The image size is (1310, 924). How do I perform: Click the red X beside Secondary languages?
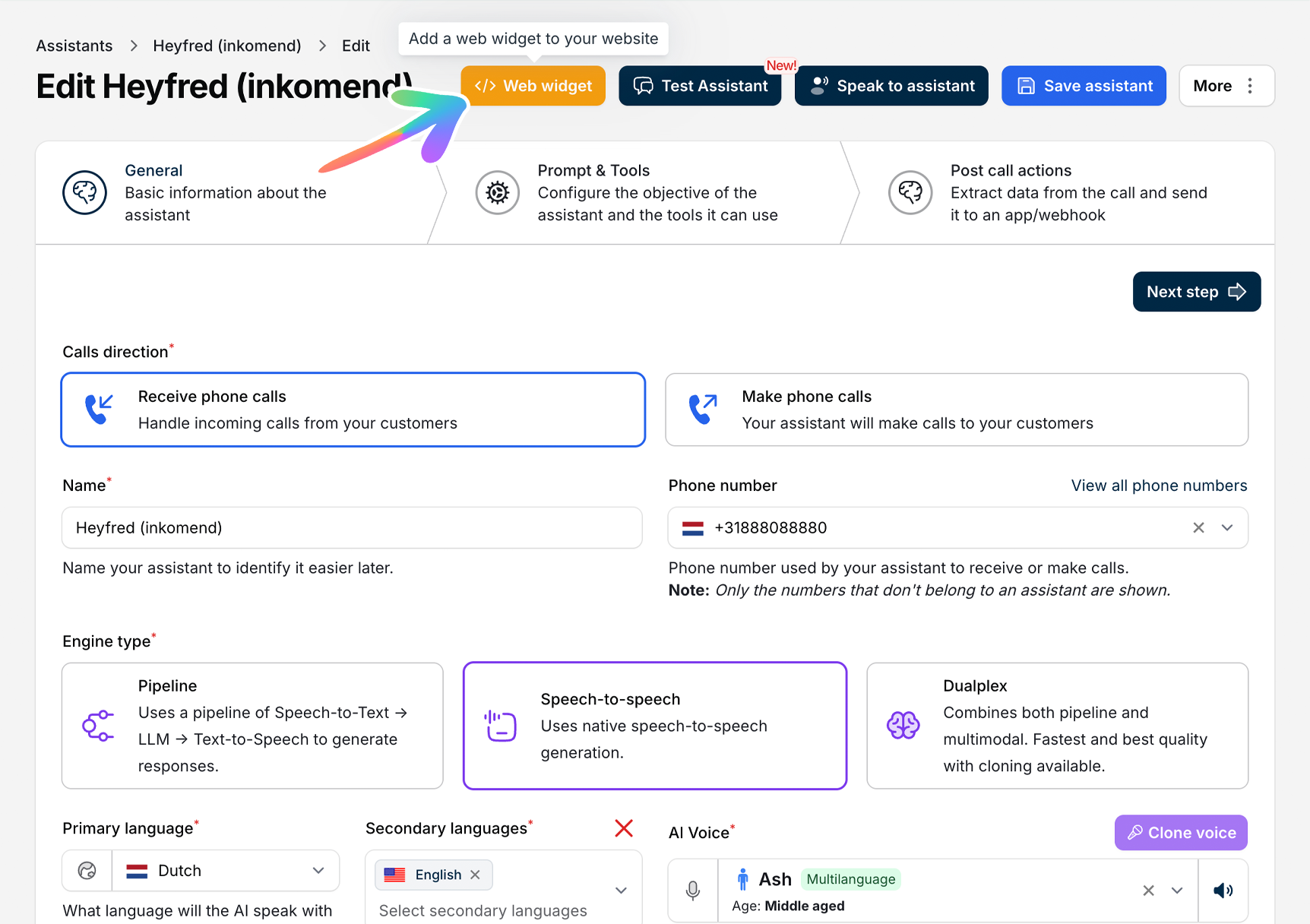pyautogui.click(x=624, y=828)
